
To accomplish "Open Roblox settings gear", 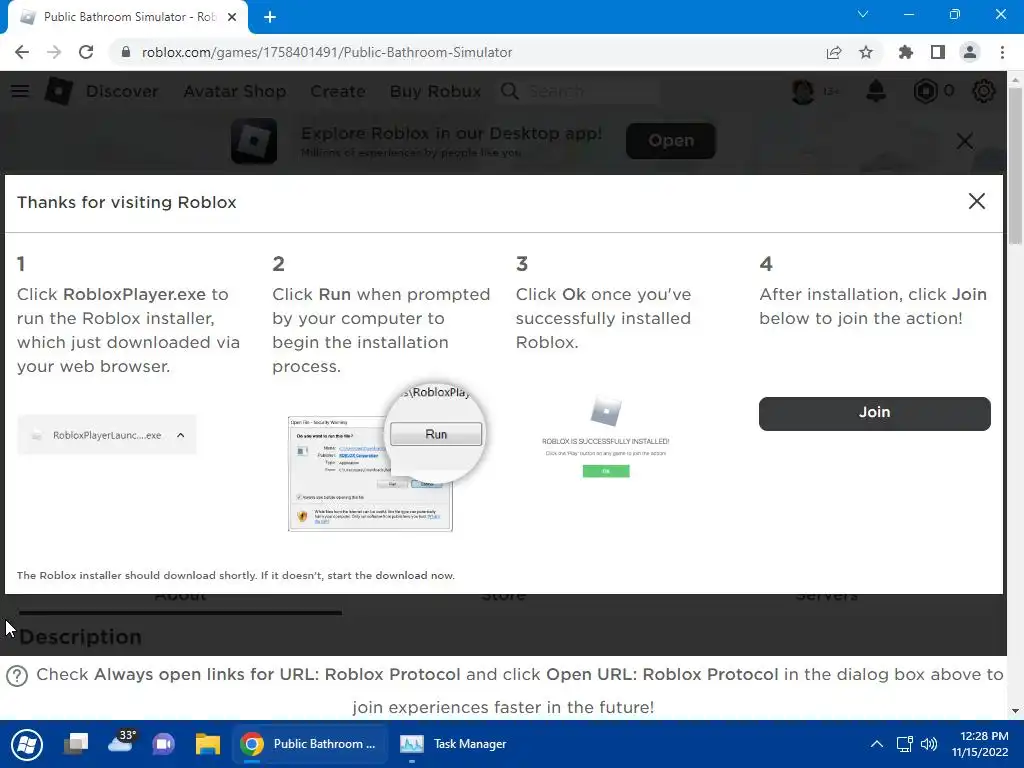I will click(984, 91).
